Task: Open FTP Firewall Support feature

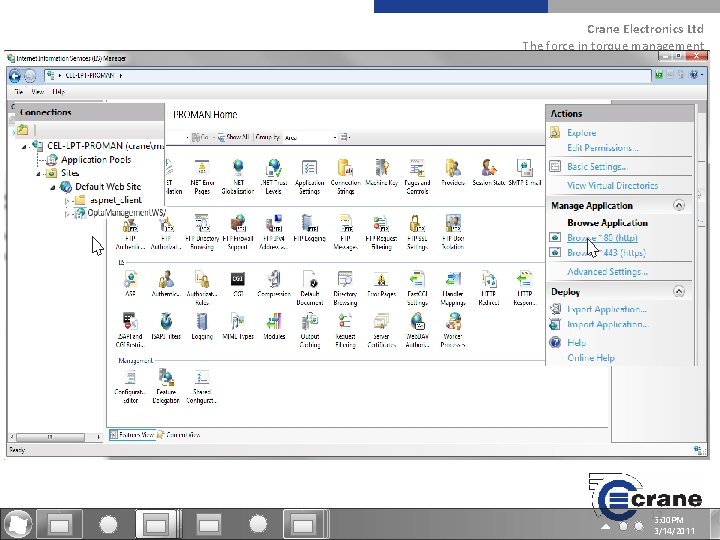Action: coord(238,232)
